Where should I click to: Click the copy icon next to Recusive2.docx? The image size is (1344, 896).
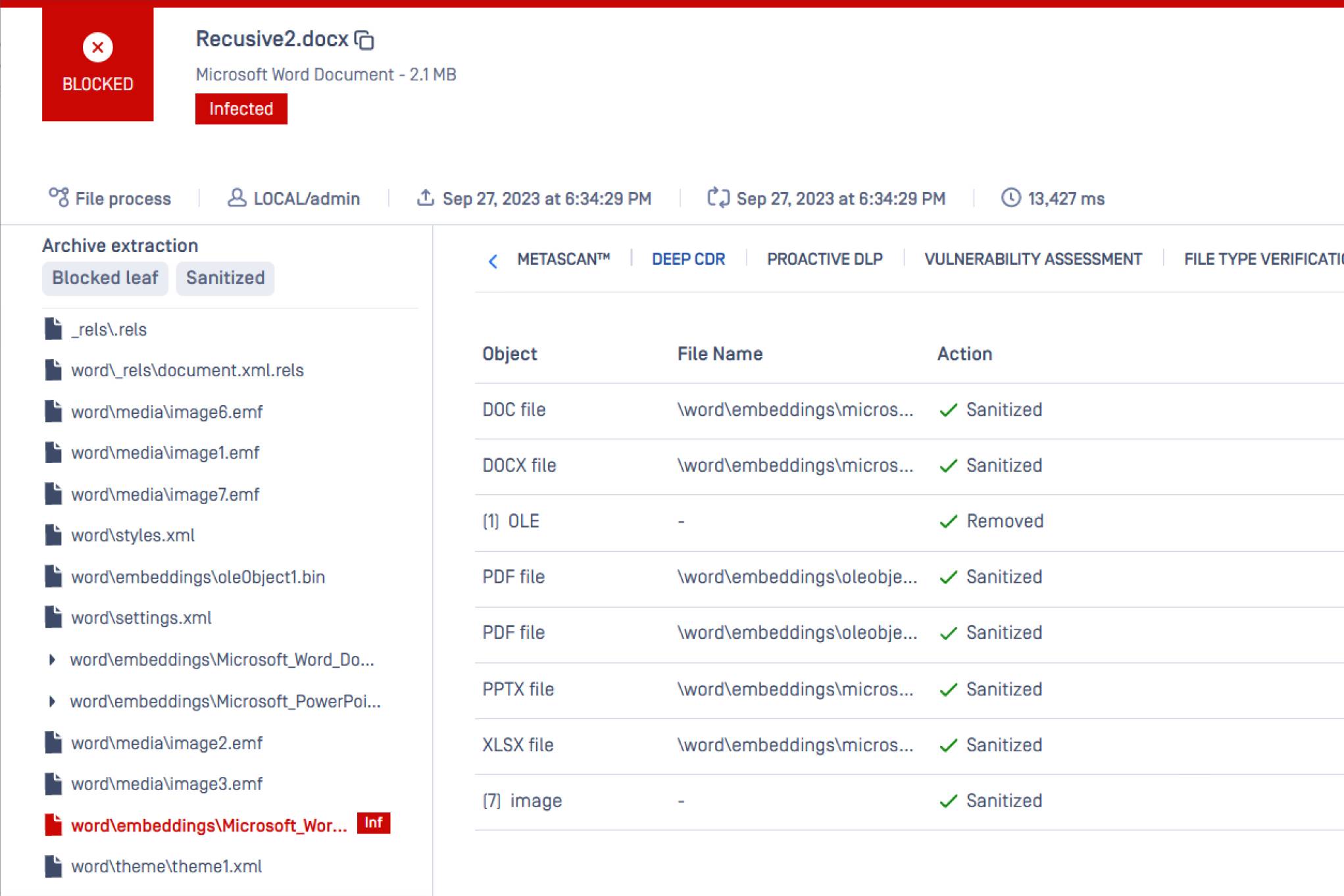364,40
